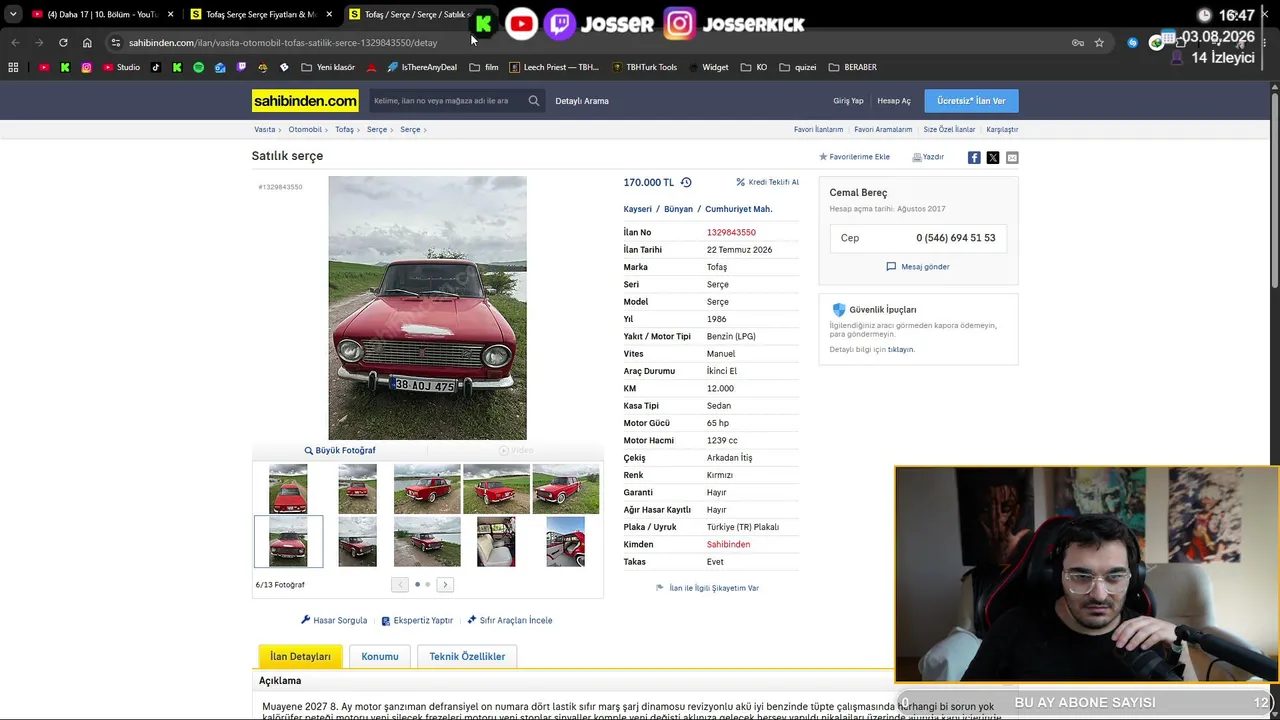Click the main red car photo
This screenshot has height=720, width=1280.
pos(427,308)
